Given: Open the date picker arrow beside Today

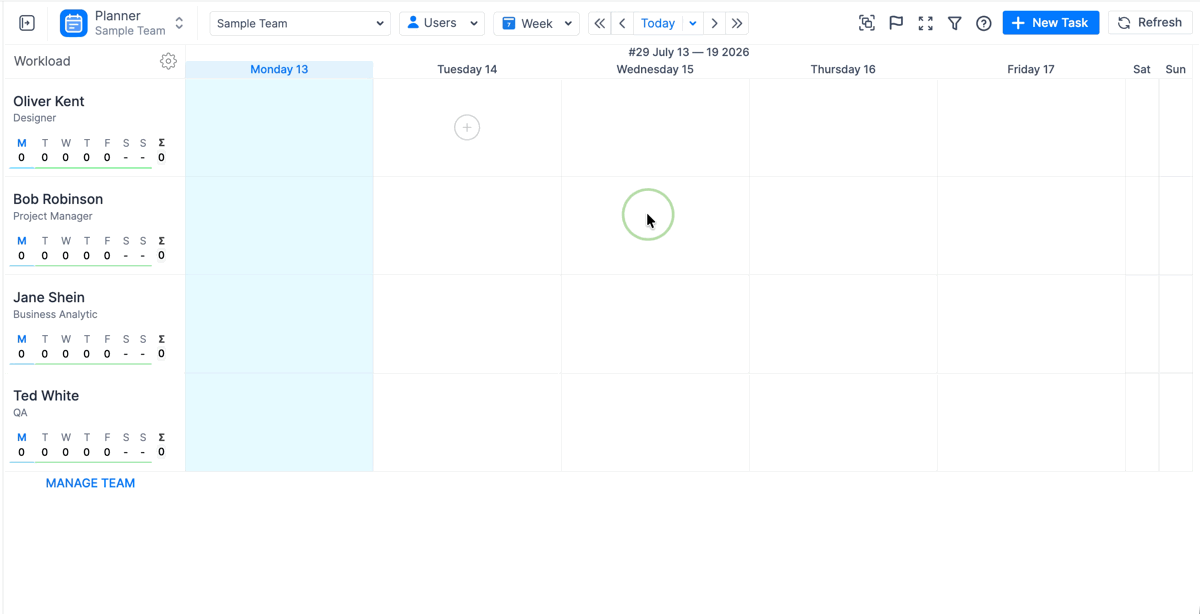Looking at the screenshot, I should point(692,23).
